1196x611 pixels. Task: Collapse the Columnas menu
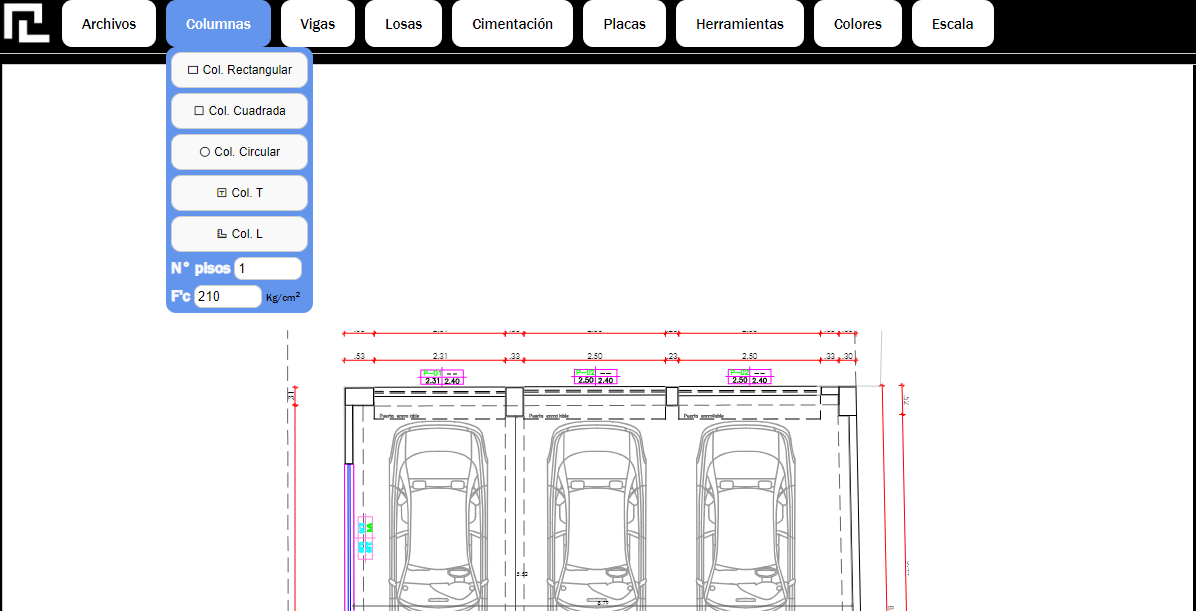[x=218, y=24]
